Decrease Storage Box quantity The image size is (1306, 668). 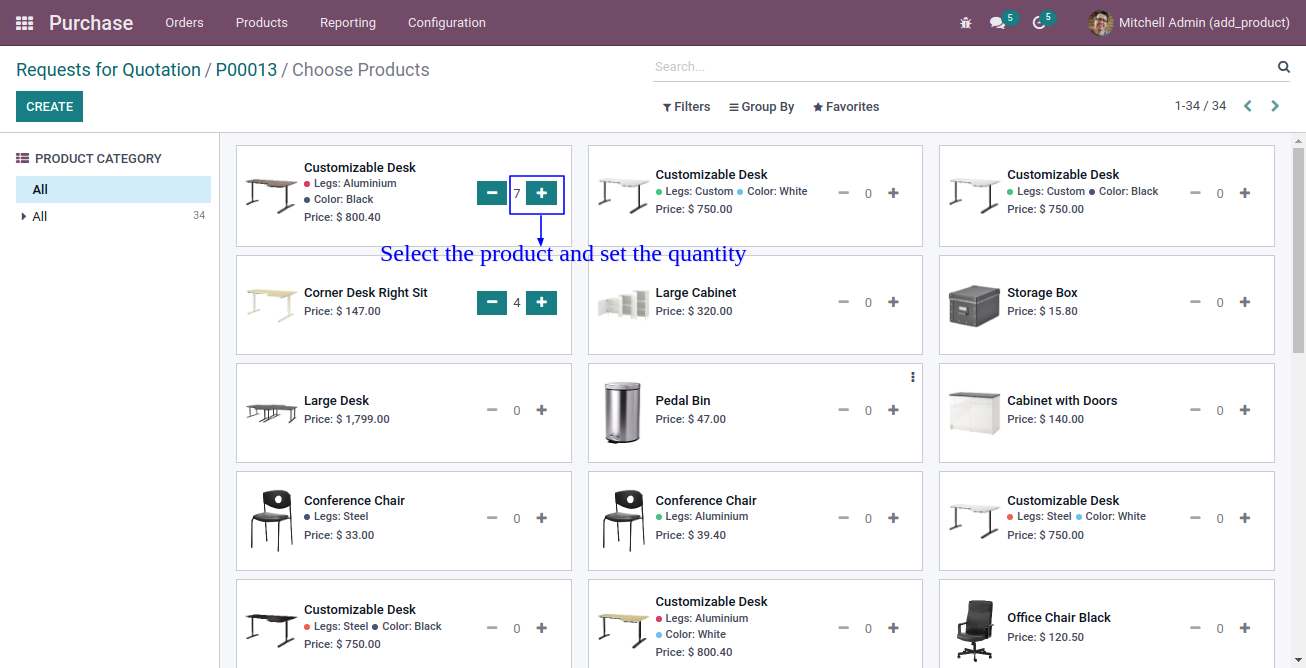pos(1196,302)
